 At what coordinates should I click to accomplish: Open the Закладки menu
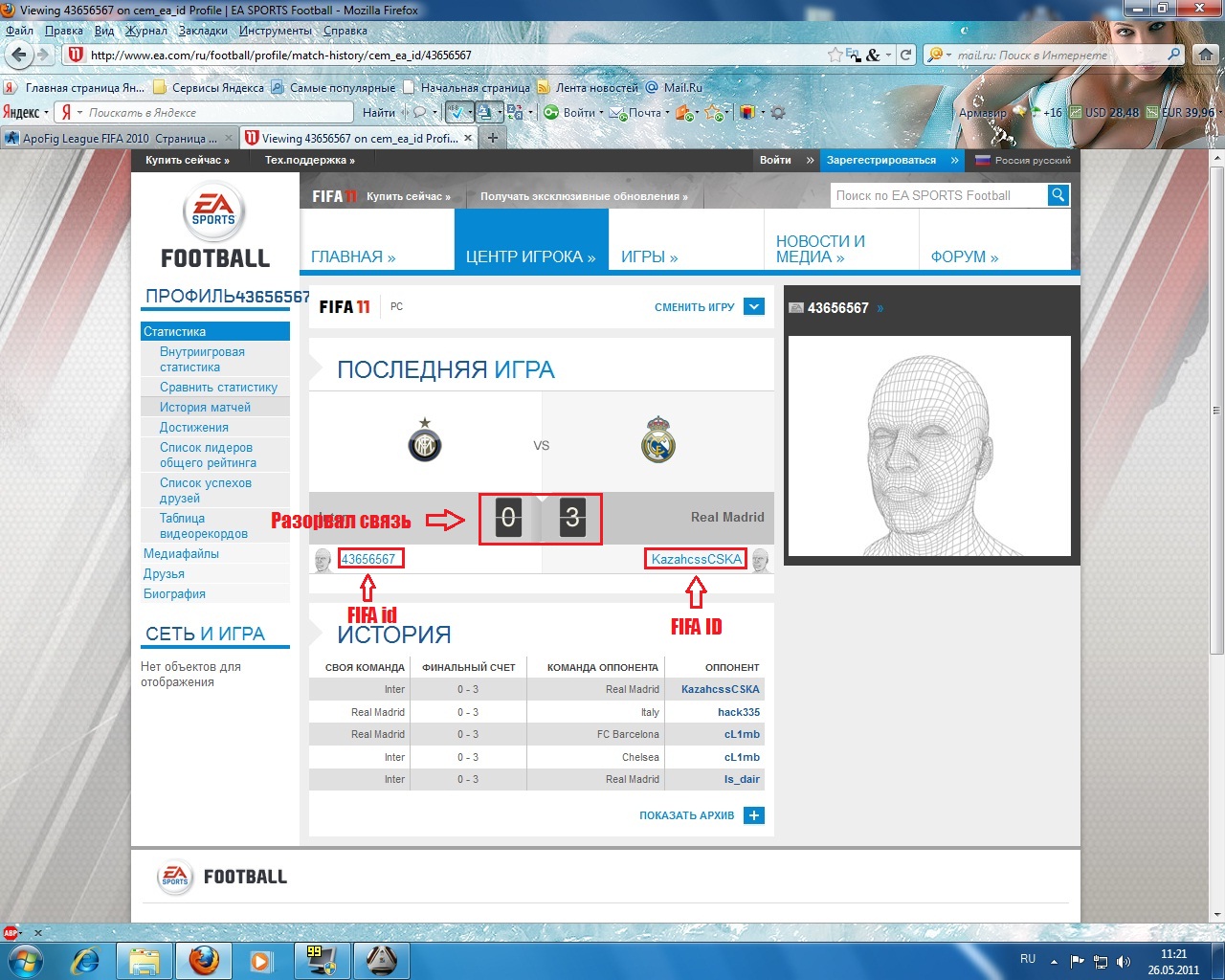tap(203, 31)
